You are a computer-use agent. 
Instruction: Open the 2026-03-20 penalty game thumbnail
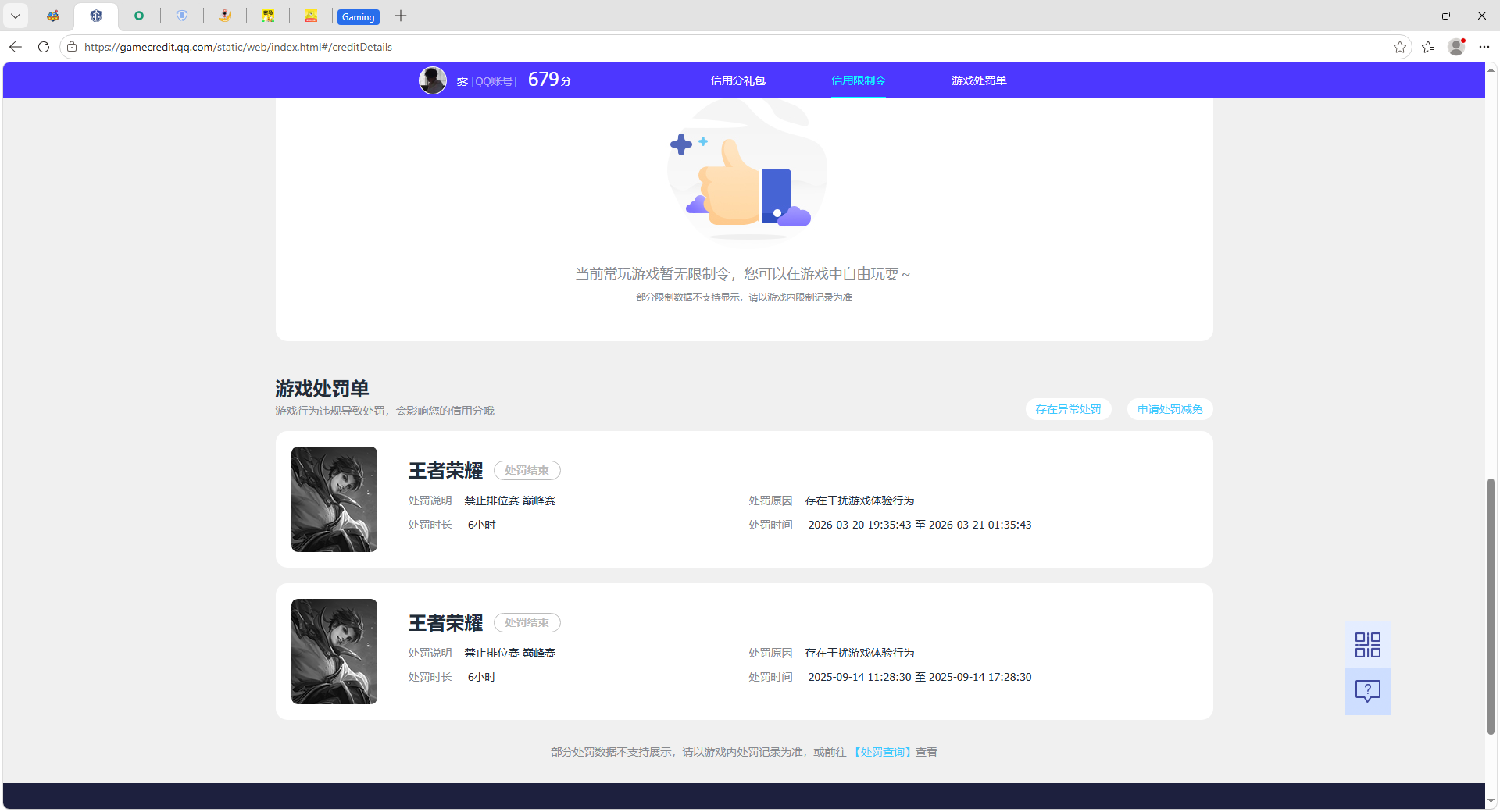(334, 500)
